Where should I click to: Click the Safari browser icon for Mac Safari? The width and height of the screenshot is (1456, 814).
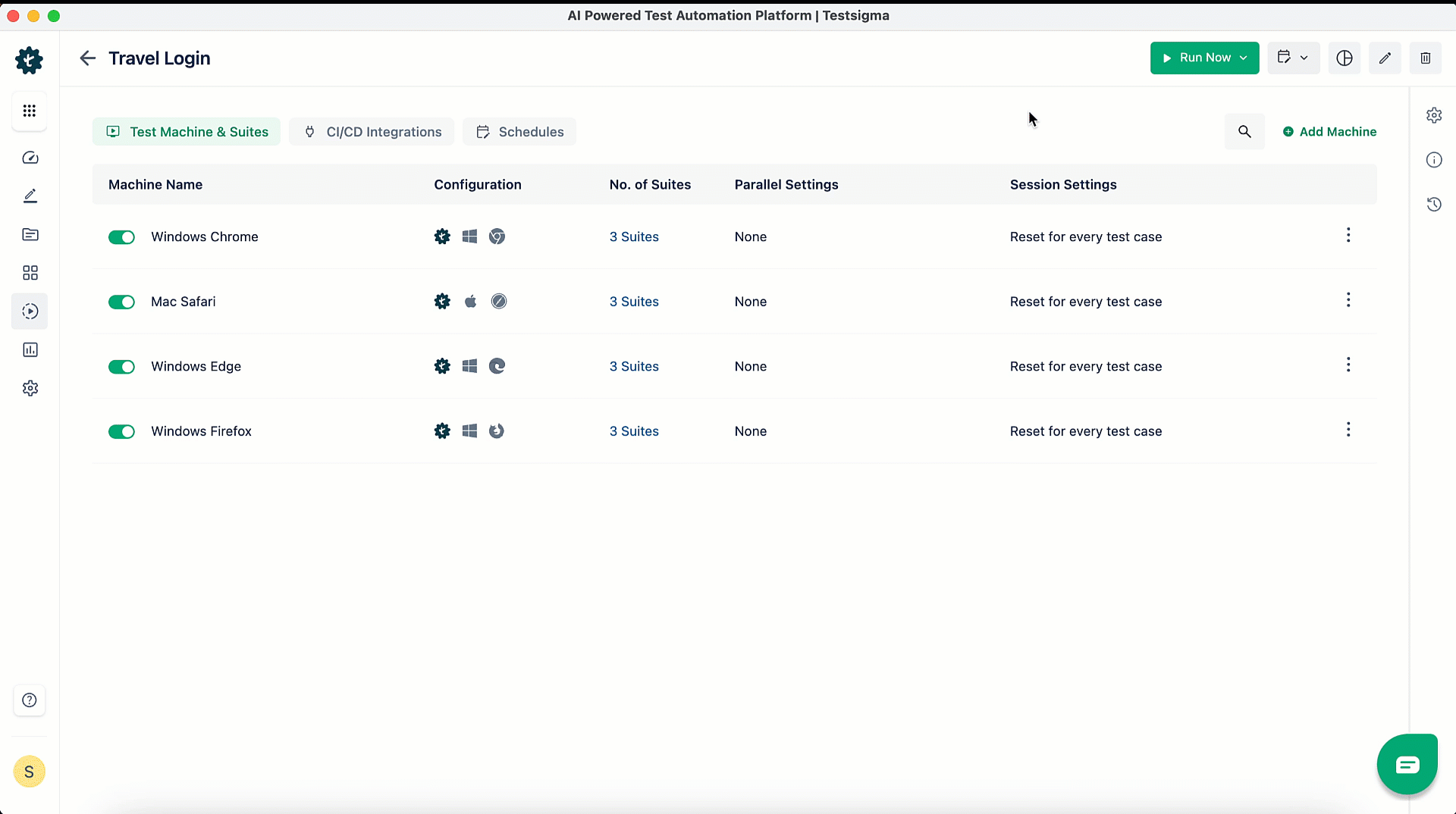tap(498, 302)
